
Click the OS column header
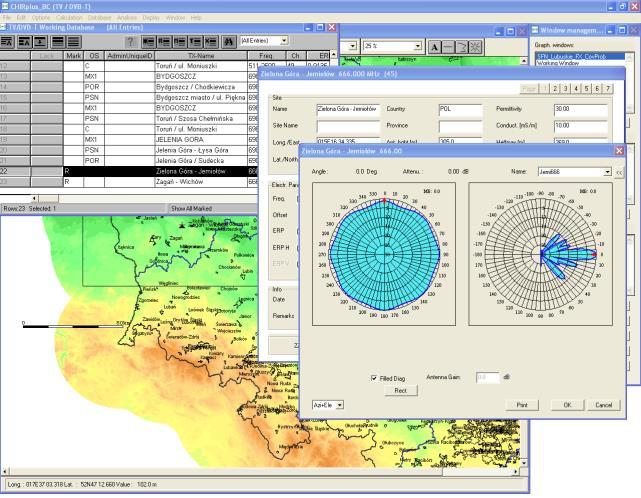[x=94, y=56]
